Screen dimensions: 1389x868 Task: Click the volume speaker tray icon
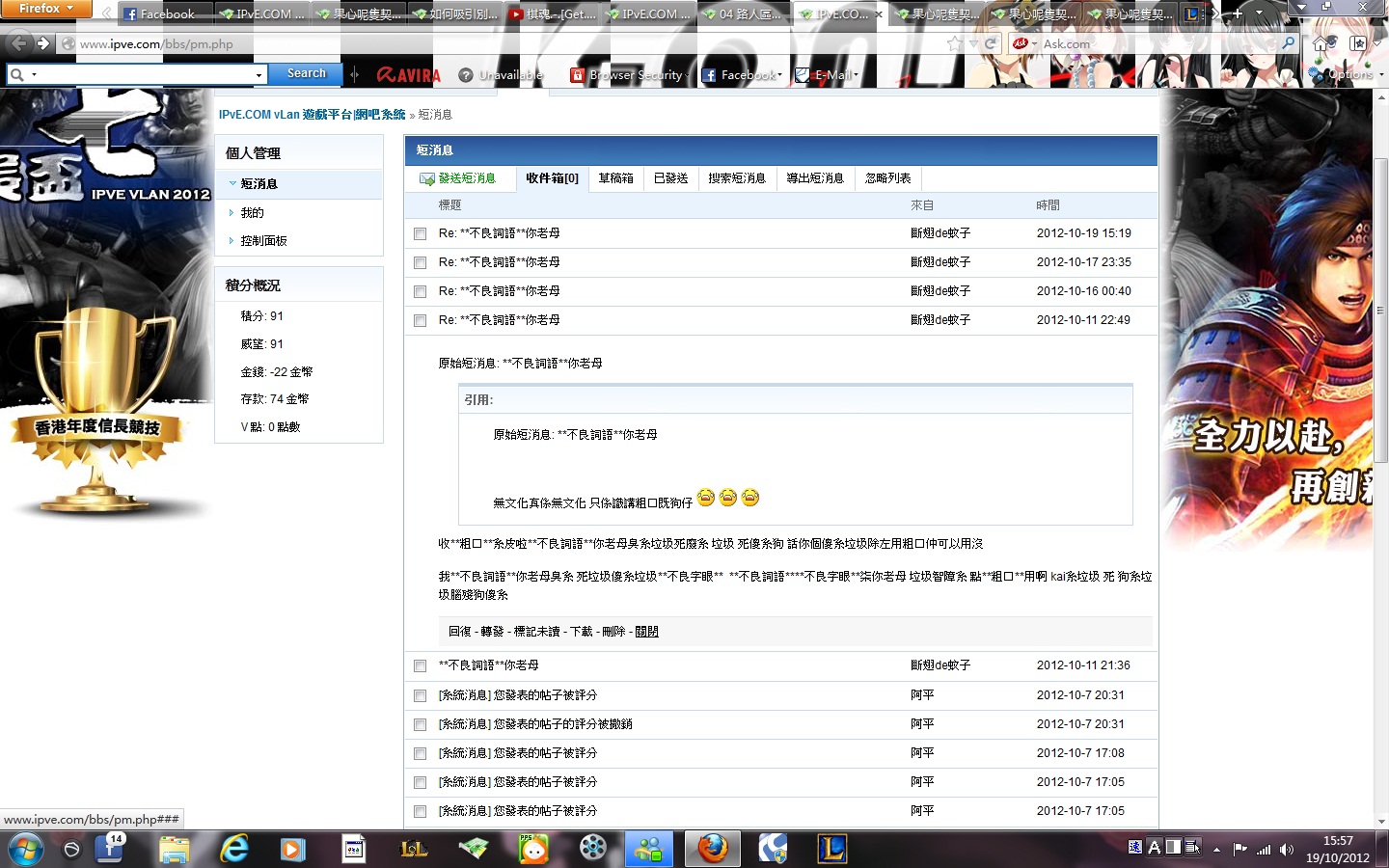click(x=1287, y=850)
